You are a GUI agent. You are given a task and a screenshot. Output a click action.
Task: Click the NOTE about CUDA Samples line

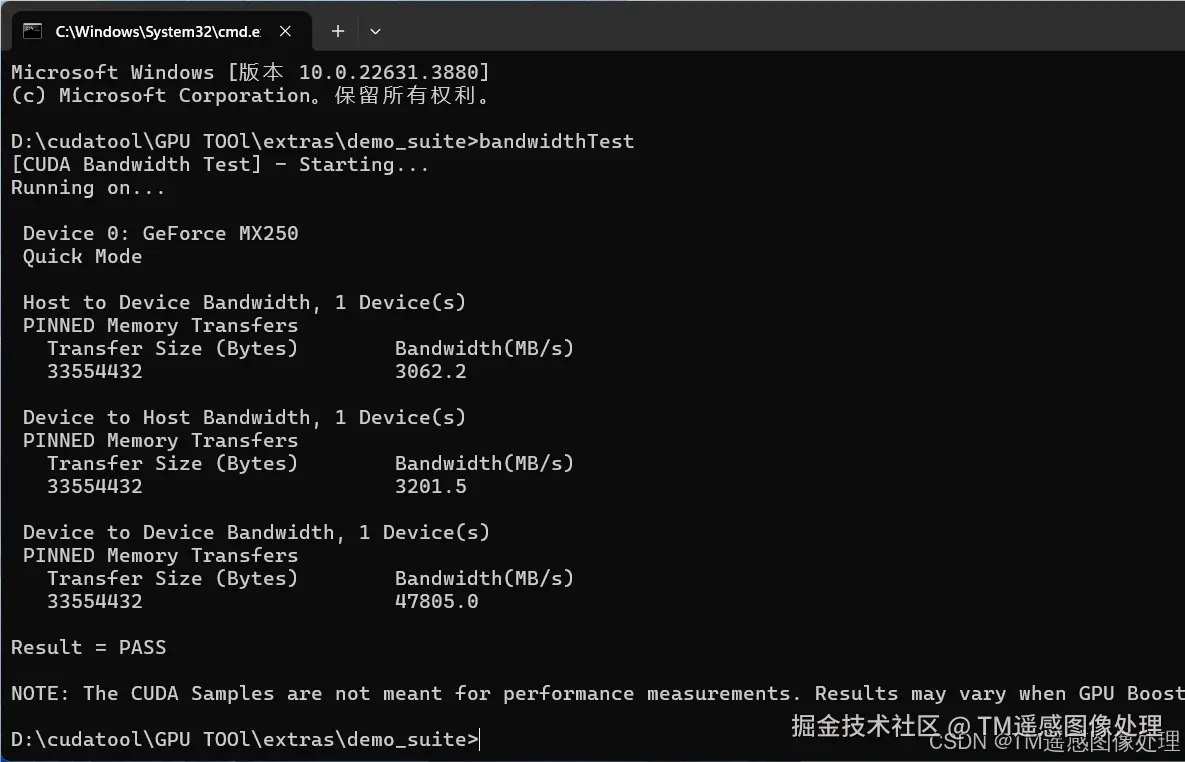[x=597, y=693]
